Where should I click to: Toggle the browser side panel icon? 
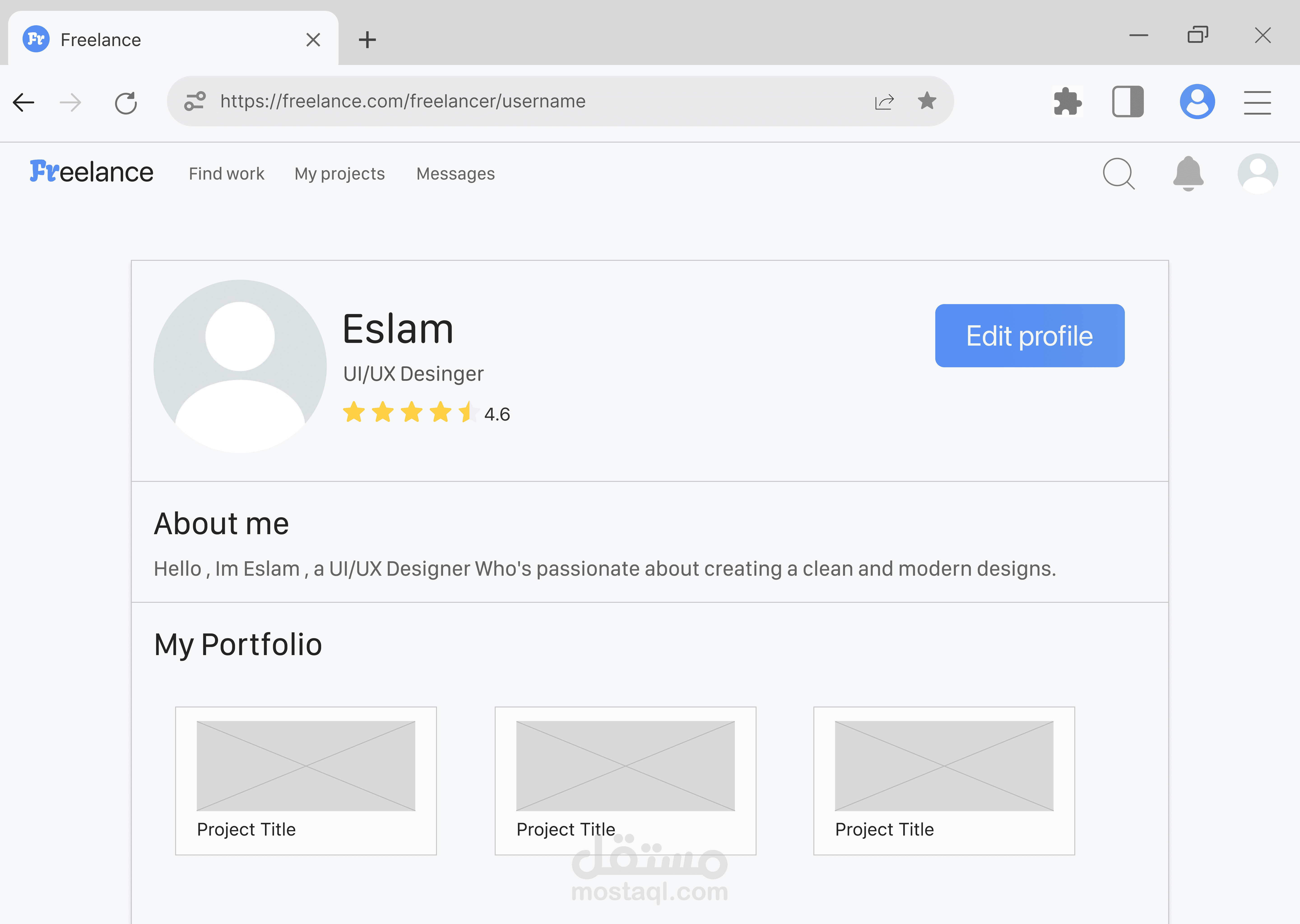coord(1128,102)
